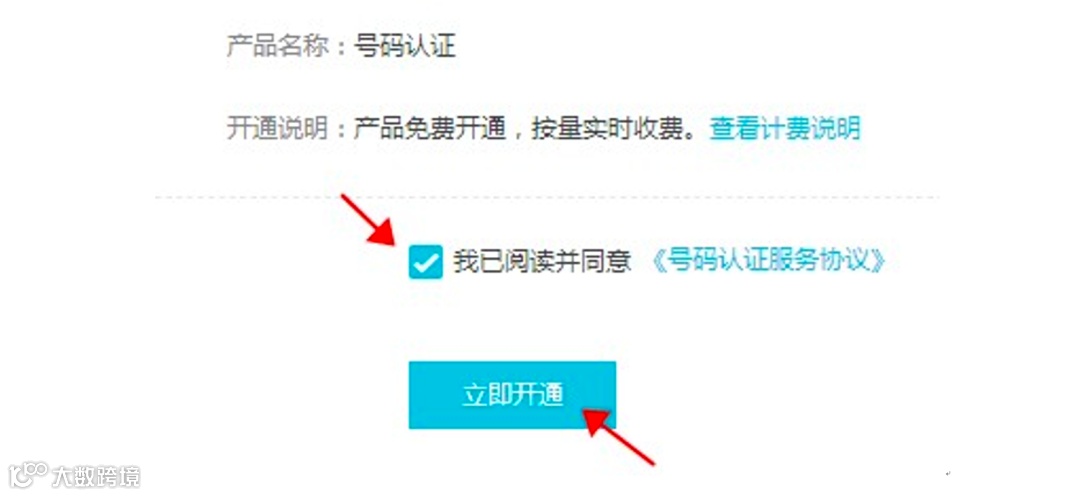Uncheck the 我已阅读并同意 checkbox
This screenshot has height=496, width=1080.
click(x=425, y=262)
